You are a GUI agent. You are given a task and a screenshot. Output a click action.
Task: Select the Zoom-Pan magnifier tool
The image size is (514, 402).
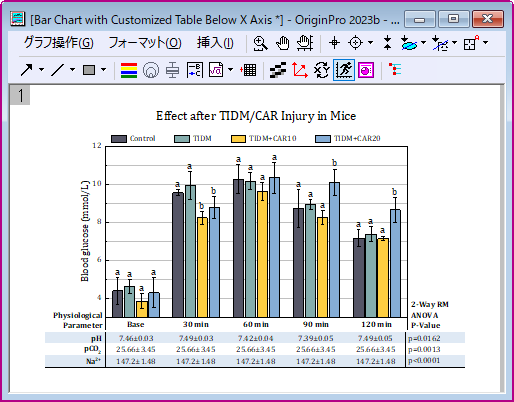[260, 43]
